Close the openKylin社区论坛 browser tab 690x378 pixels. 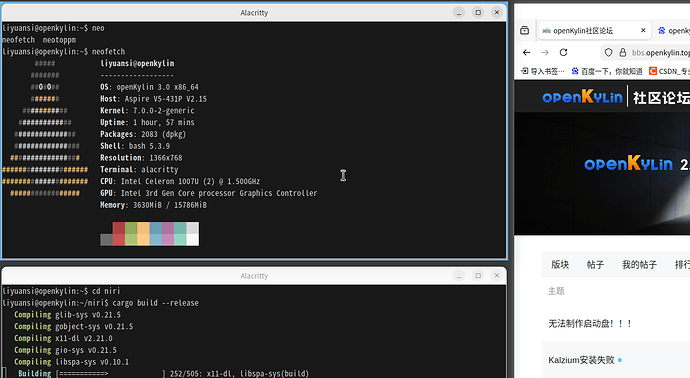click(x=643, y=30)
